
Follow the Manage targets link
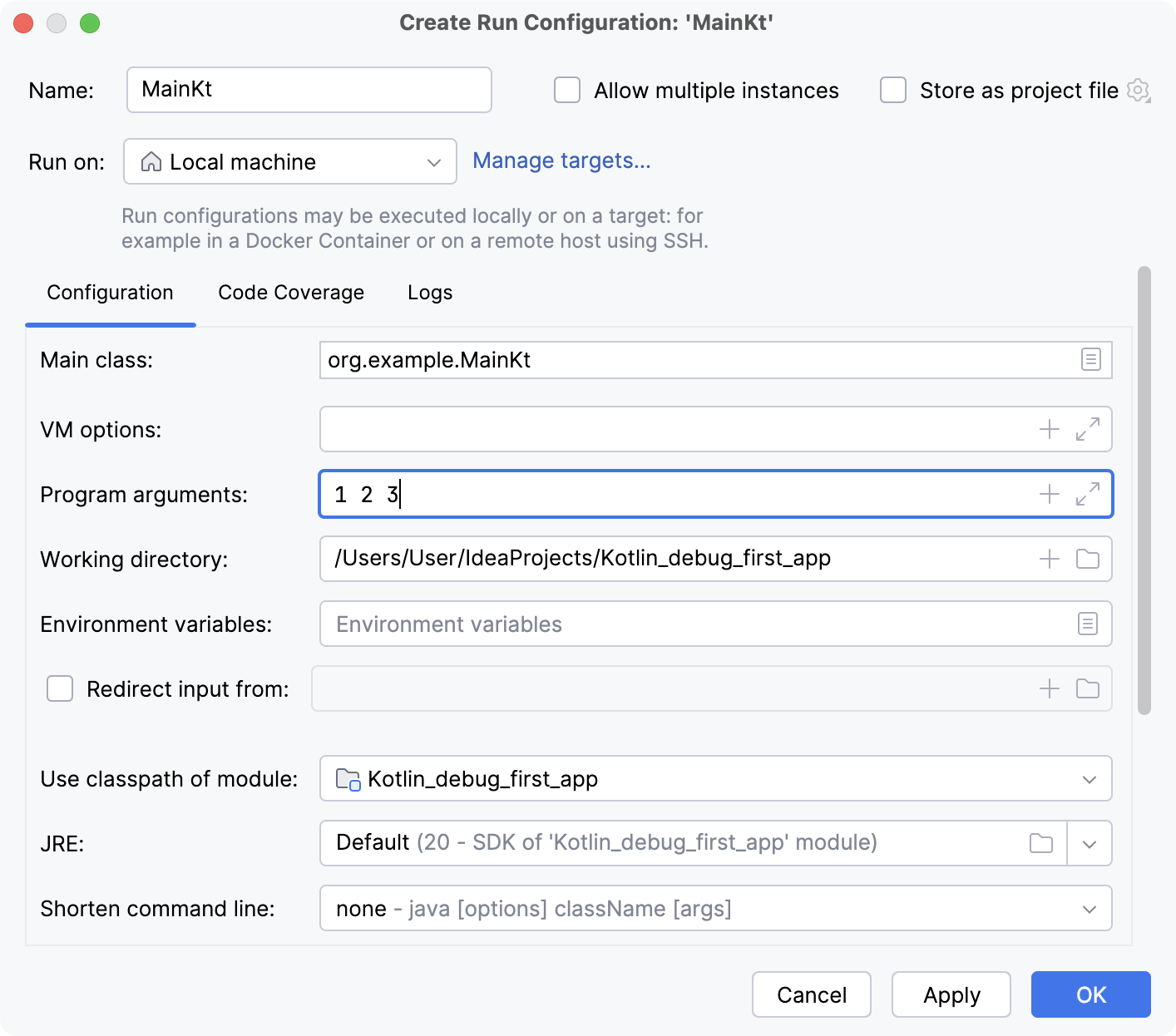point(561,160)
